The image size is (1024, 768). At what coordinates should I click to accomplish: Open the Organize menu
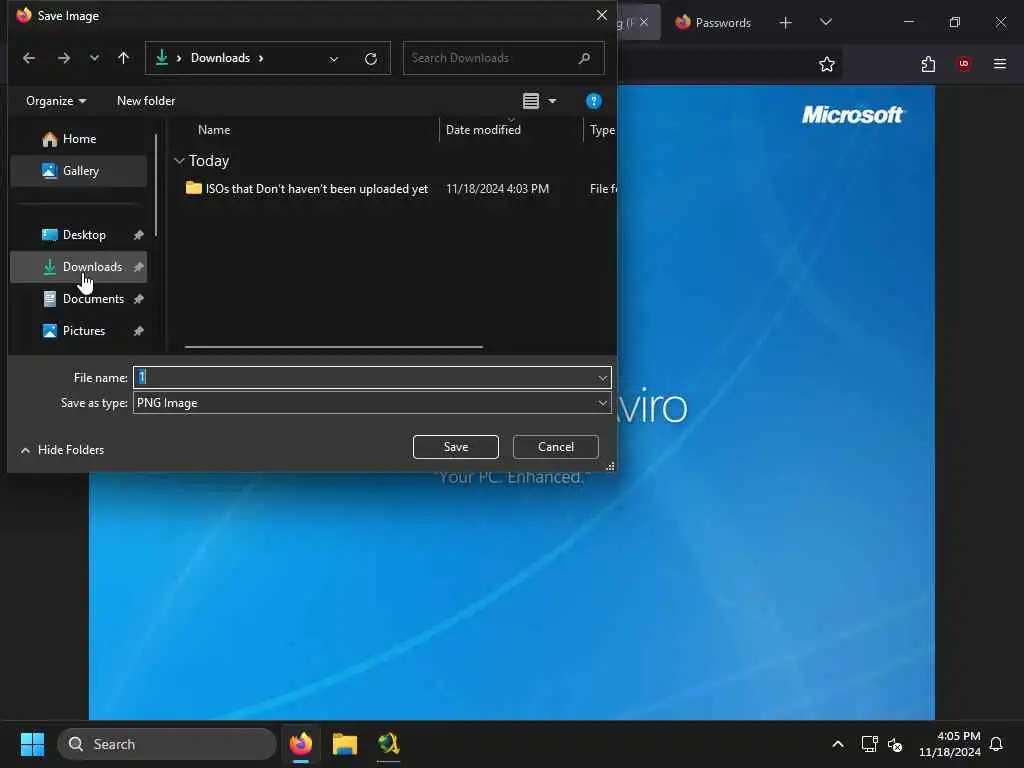tap(56, 101)
